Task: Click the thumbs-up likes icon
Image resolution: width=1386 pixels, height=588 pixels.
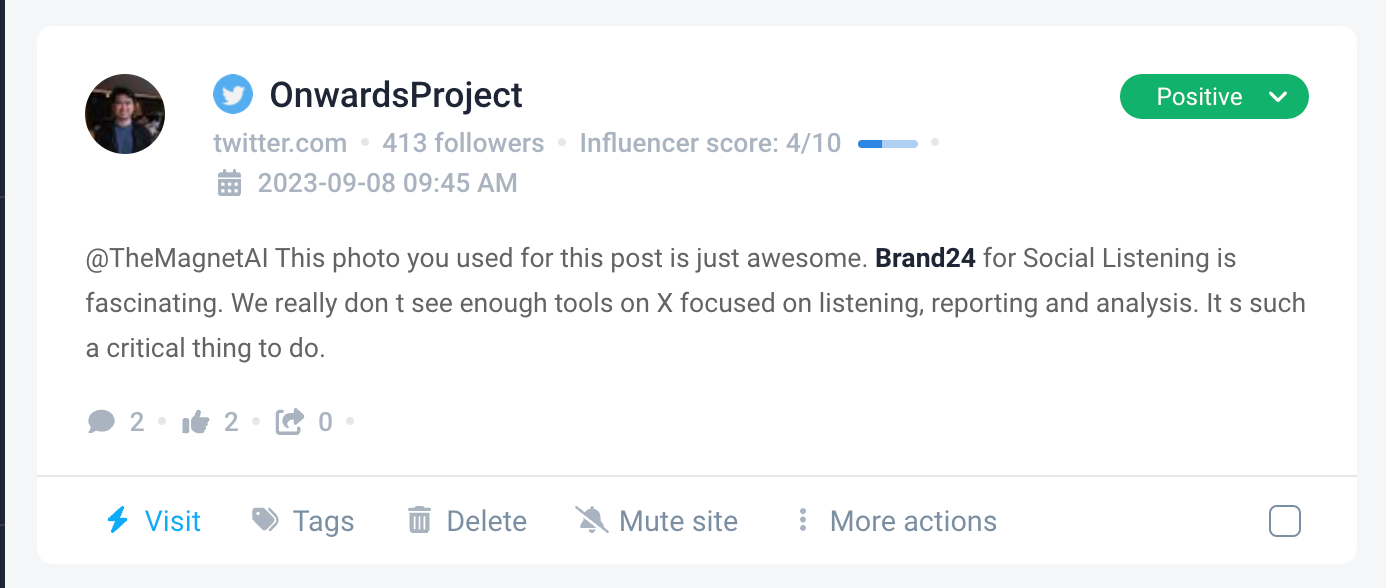Action: click(x=195, y=422)
